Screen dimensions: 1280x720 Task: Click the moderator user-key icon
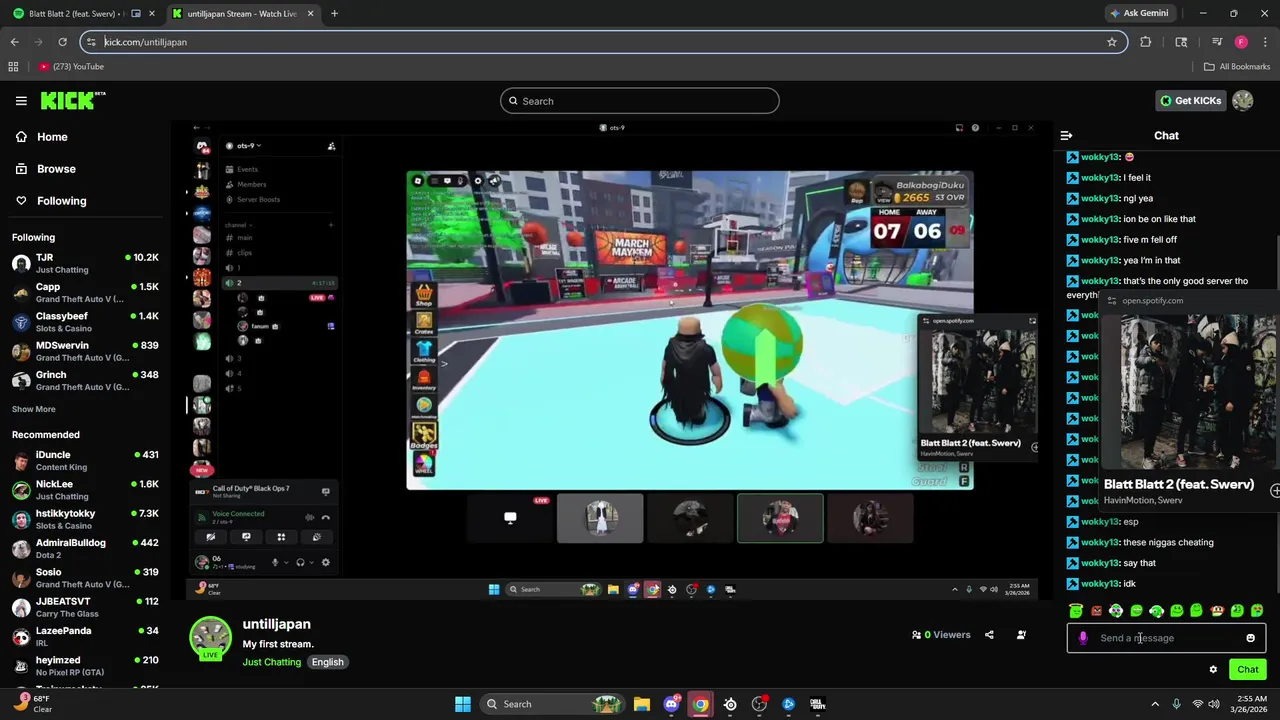(1021, 635)
